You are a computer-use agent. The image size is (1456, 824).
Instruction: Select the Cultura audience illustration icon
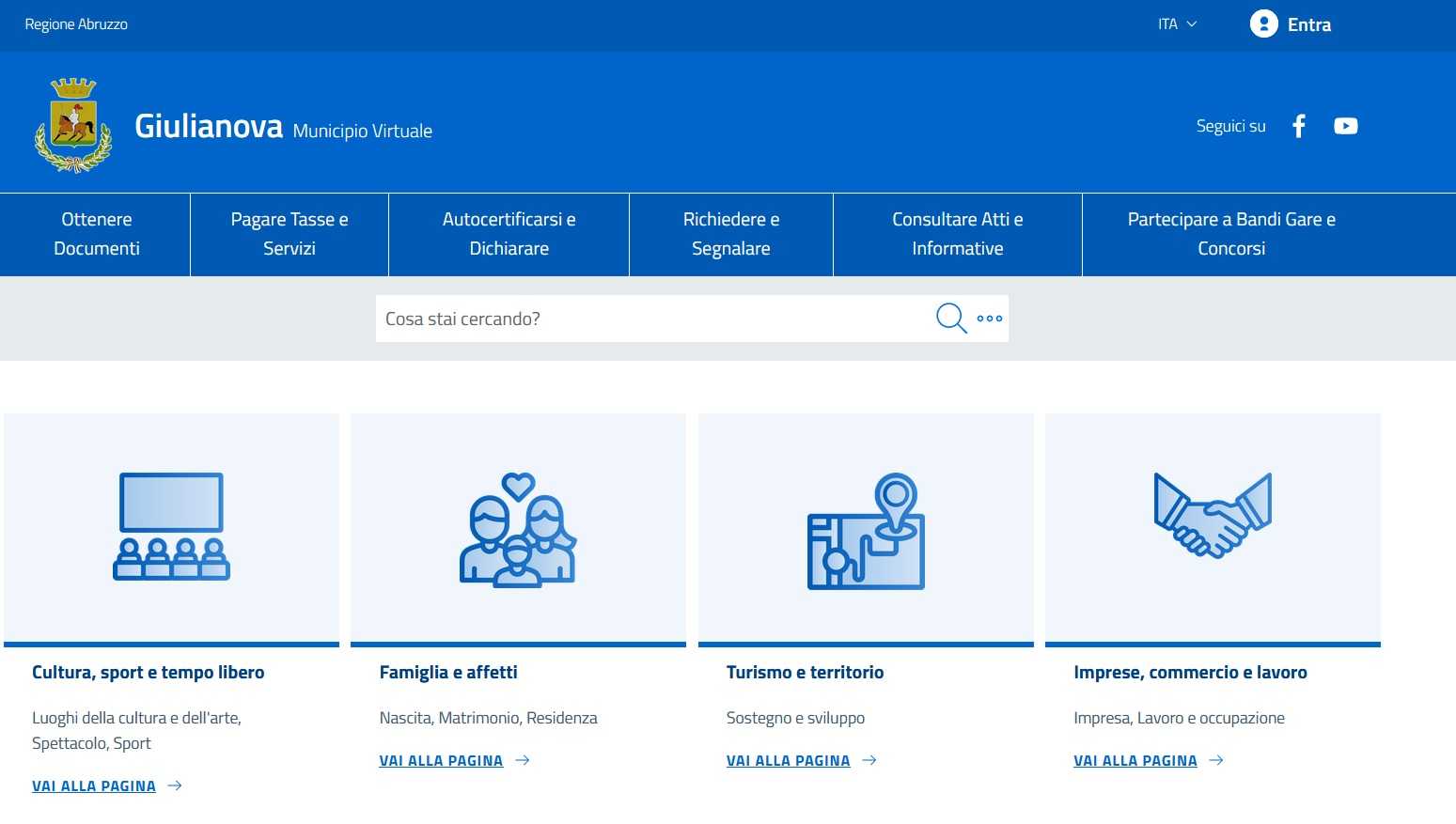pos(171,529)
